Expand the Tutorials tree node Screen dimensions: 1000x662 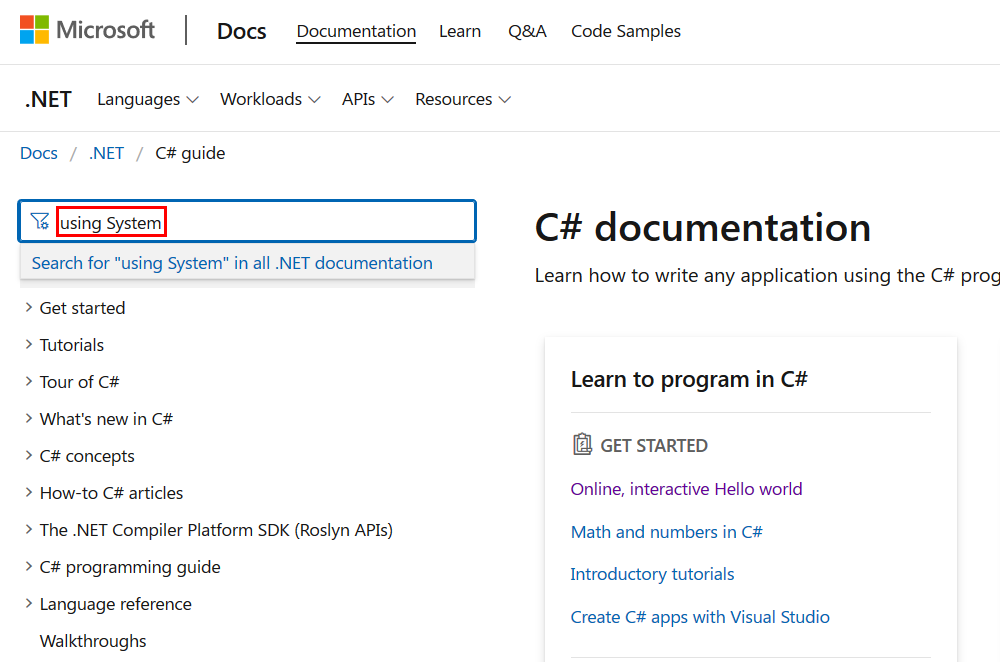click(64, 345)
